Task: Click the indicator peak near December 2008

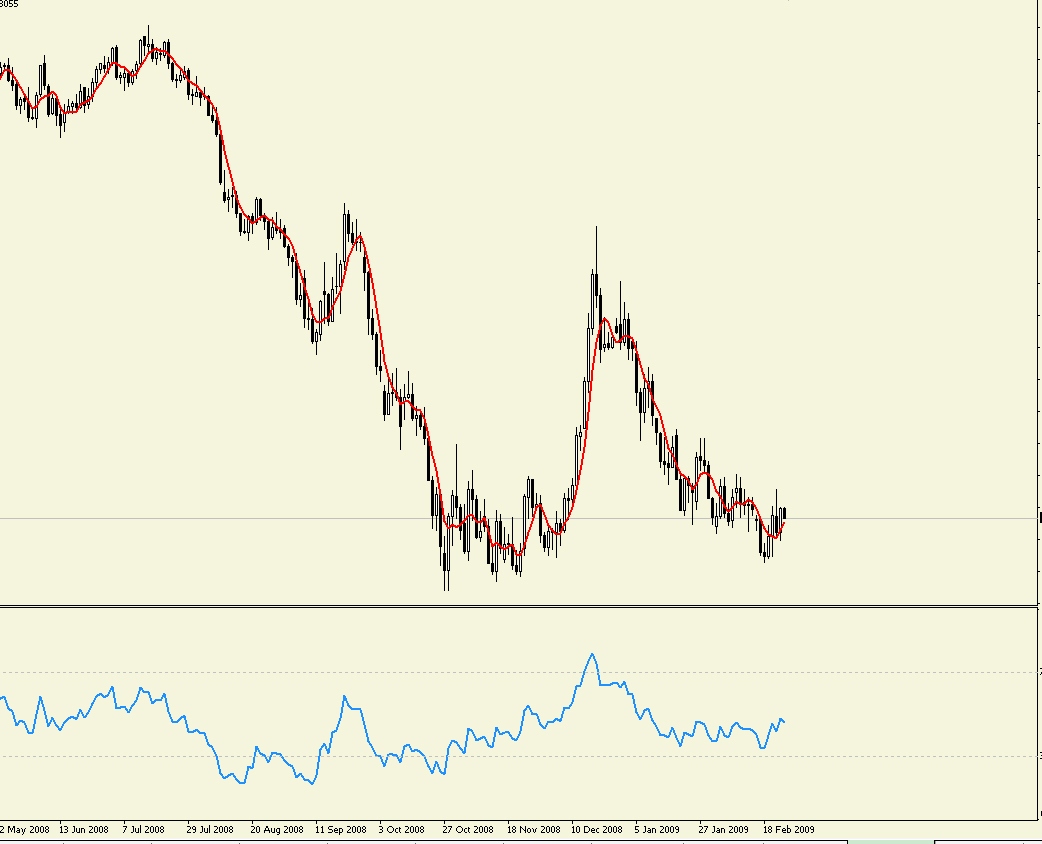Action: (x=592, y=655)
